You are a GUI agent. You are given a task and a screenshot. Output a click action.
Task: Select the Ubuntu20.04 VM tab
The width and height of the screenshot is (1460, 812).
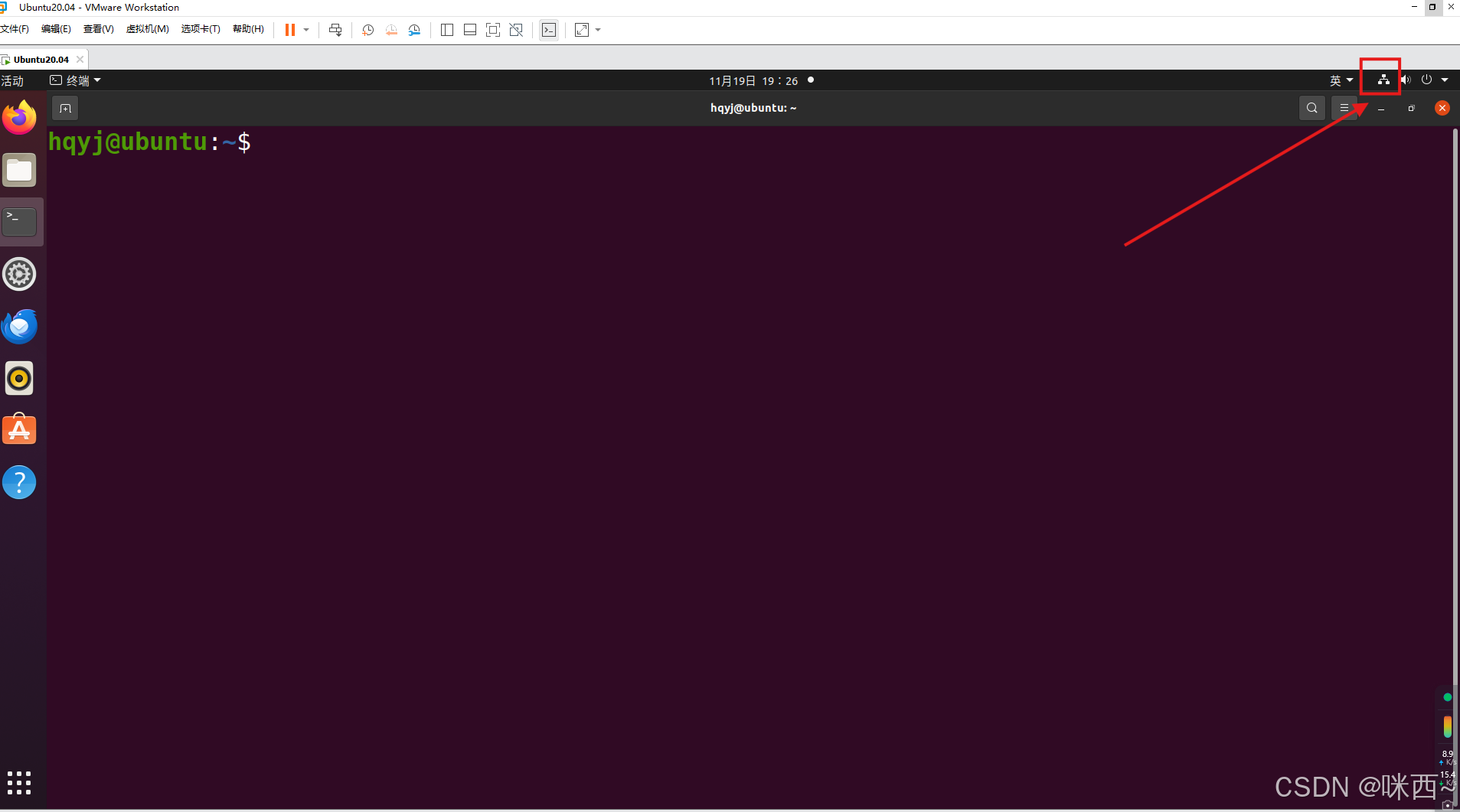click(41, 59)
